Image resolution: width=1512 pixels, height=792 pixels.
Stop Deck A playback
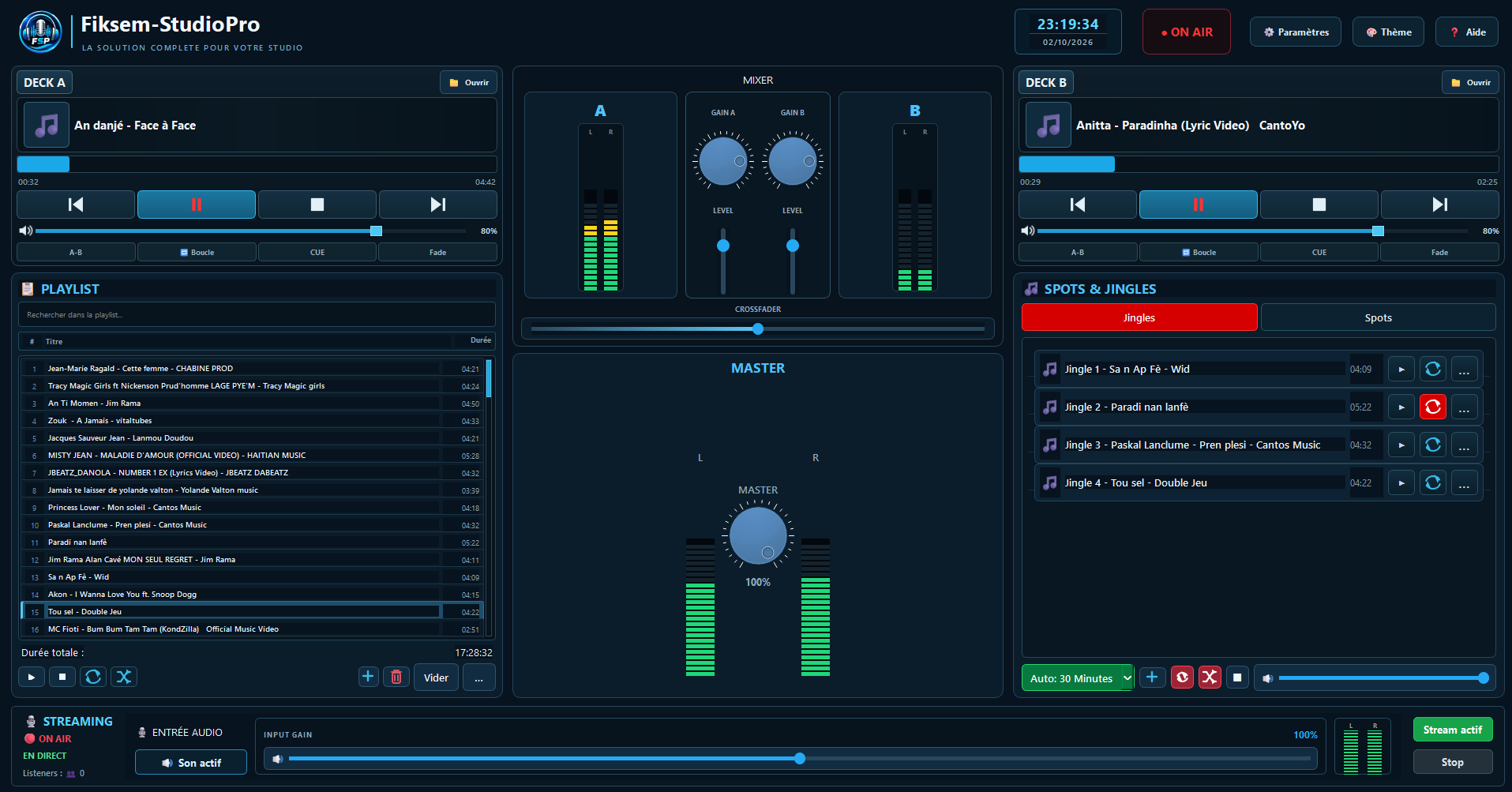point(317,205)
